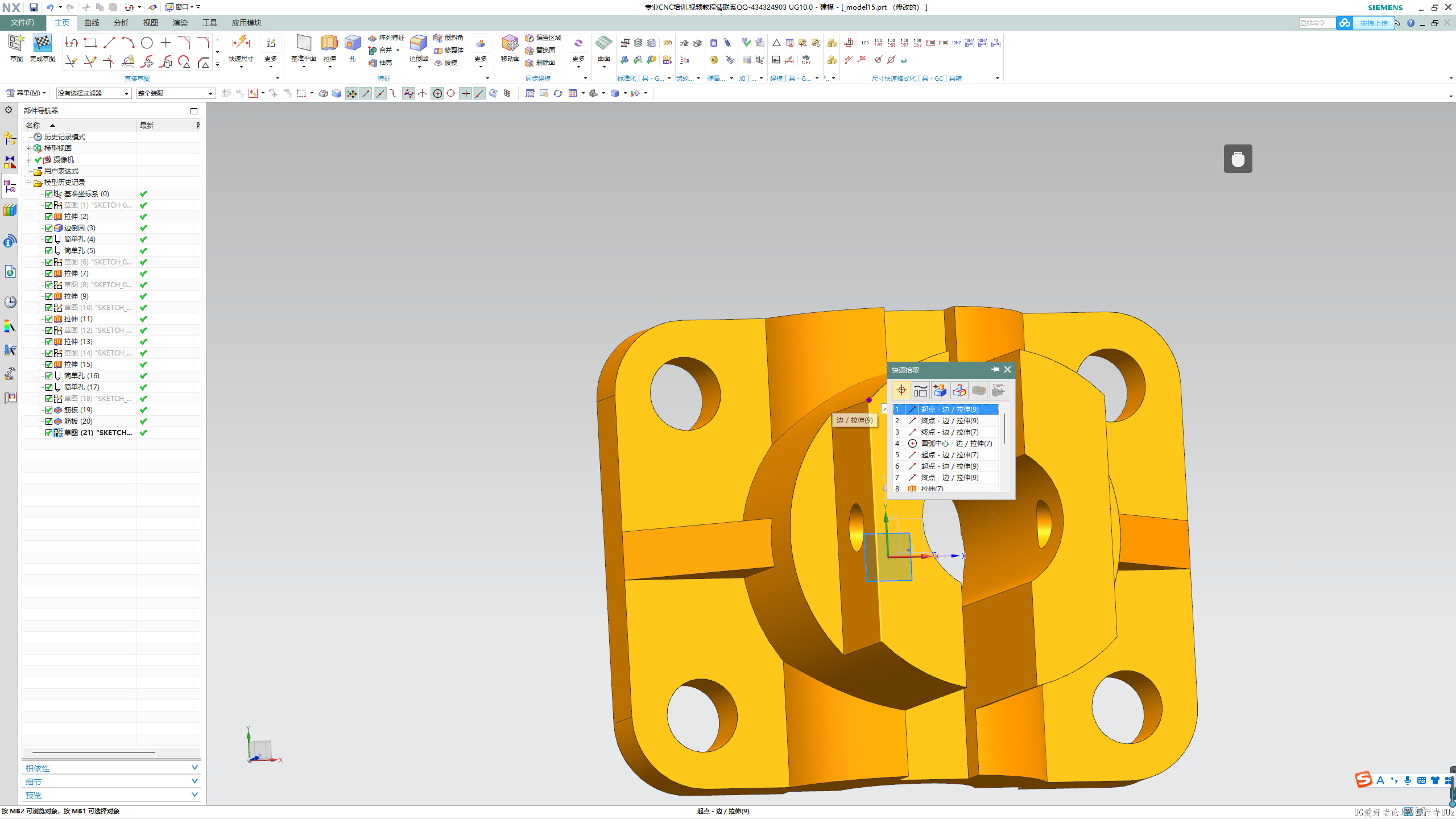Select the point filter icon in 快速拾取 dialog
Viewport: 1456px width, 819px height.
click(x=901, y=390)
